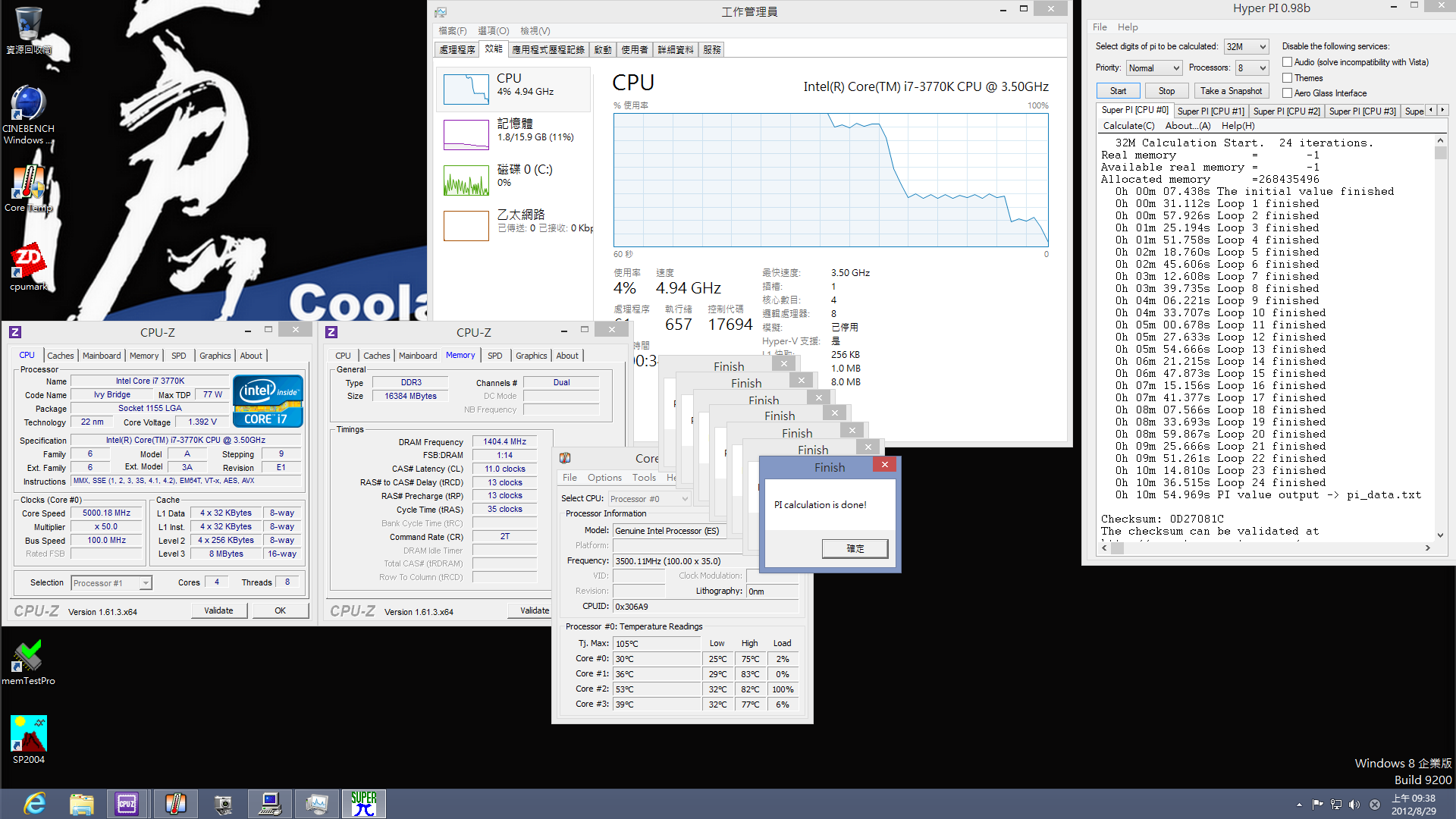This screenshot has height=819, width=1456.
Task: Open File Explorer from taskbar
Action: 81,804
